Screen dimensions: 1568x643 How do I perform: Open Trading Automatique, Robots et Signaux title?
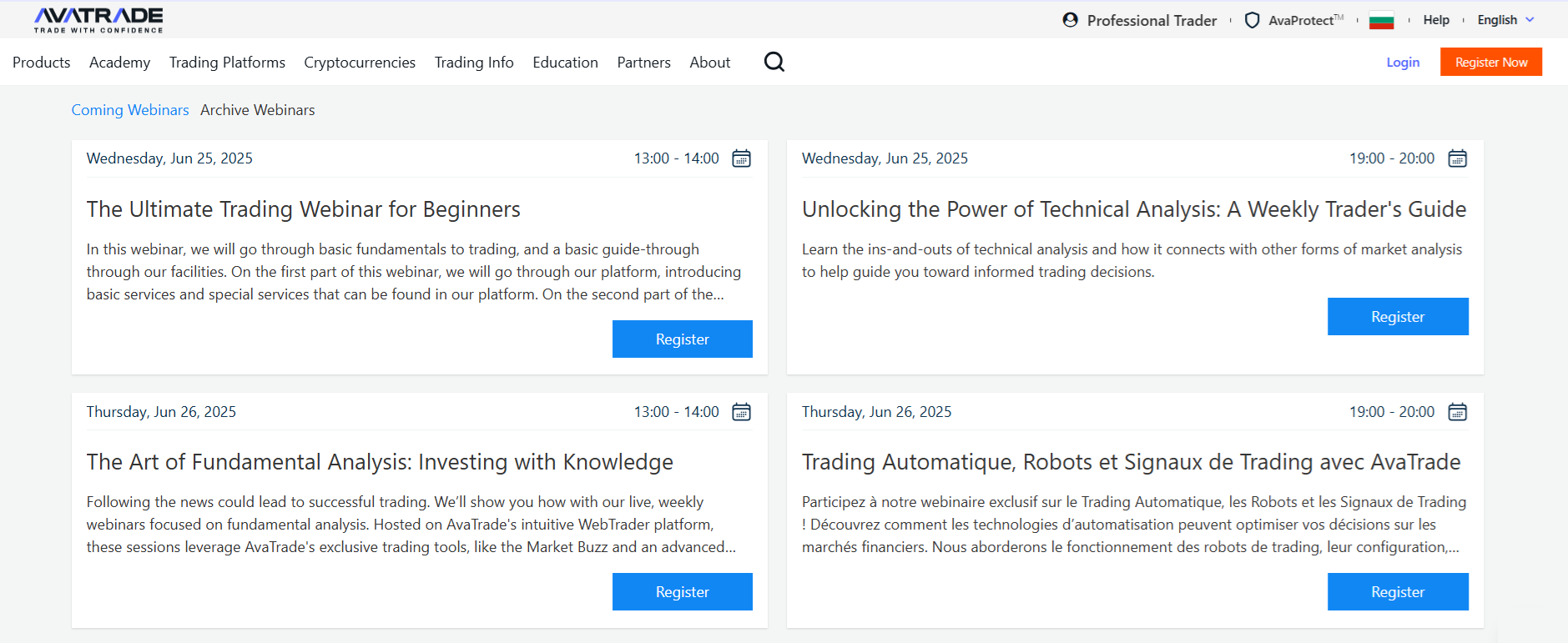click(1132, 462)
